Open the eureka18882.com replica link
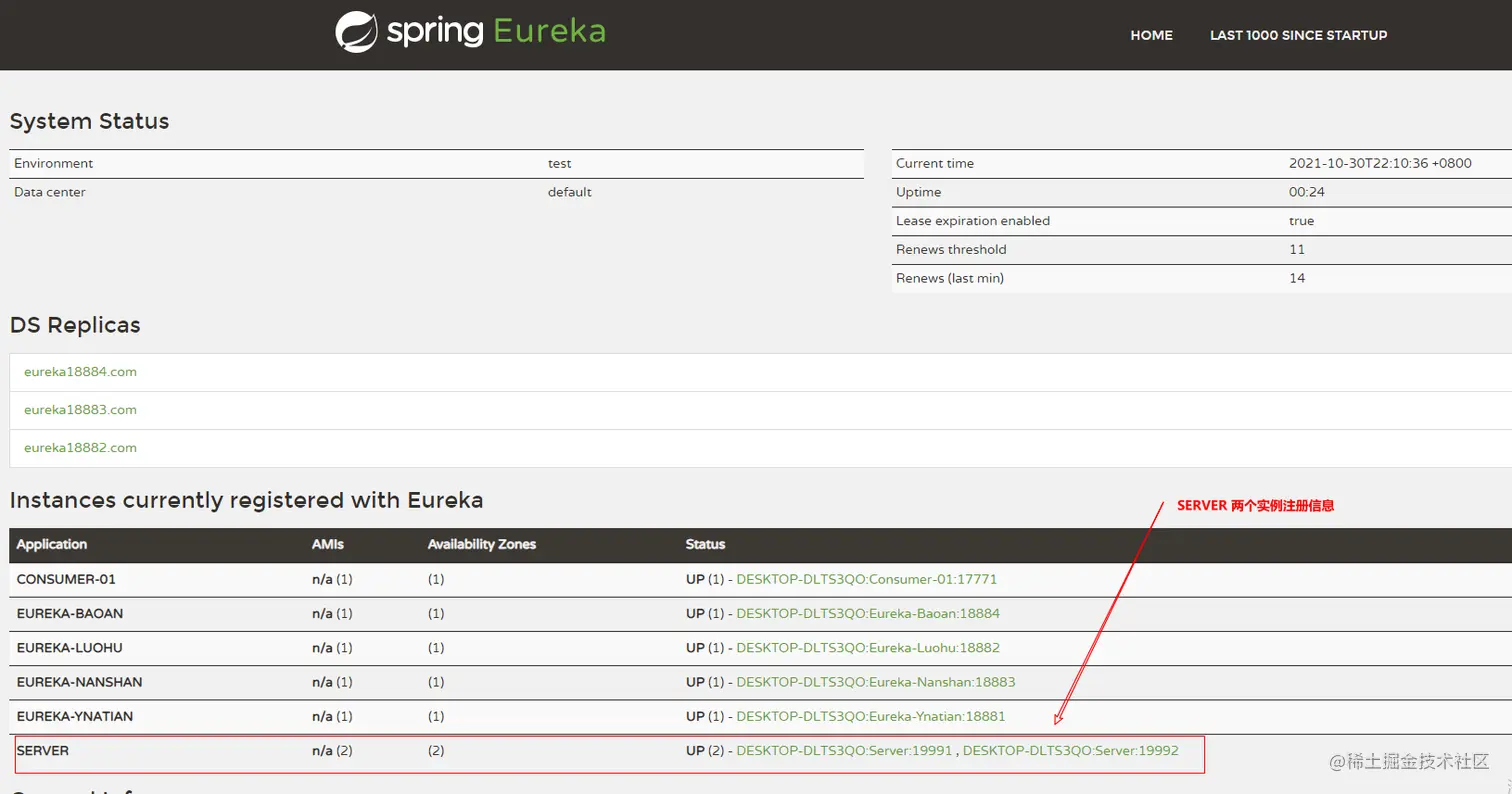Viewport: 1512px width, 794px height. (x=80, y=448)
